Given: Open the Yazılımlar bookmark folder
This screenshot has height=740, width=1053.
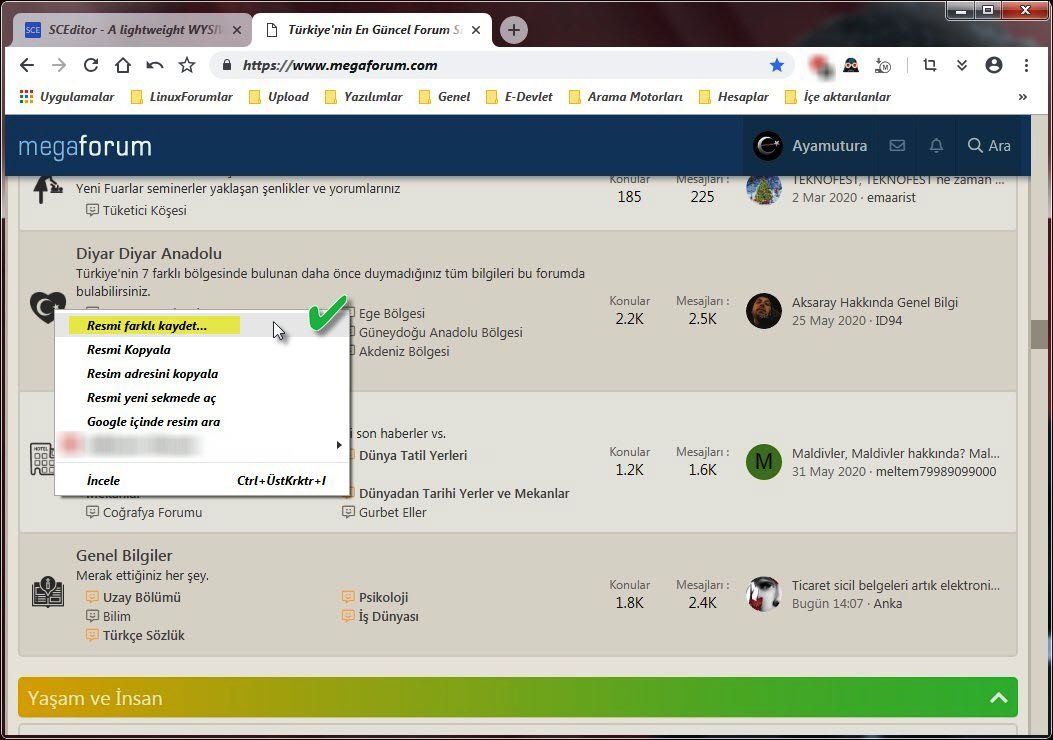Looking at the screenshot, I should (363, 97).
